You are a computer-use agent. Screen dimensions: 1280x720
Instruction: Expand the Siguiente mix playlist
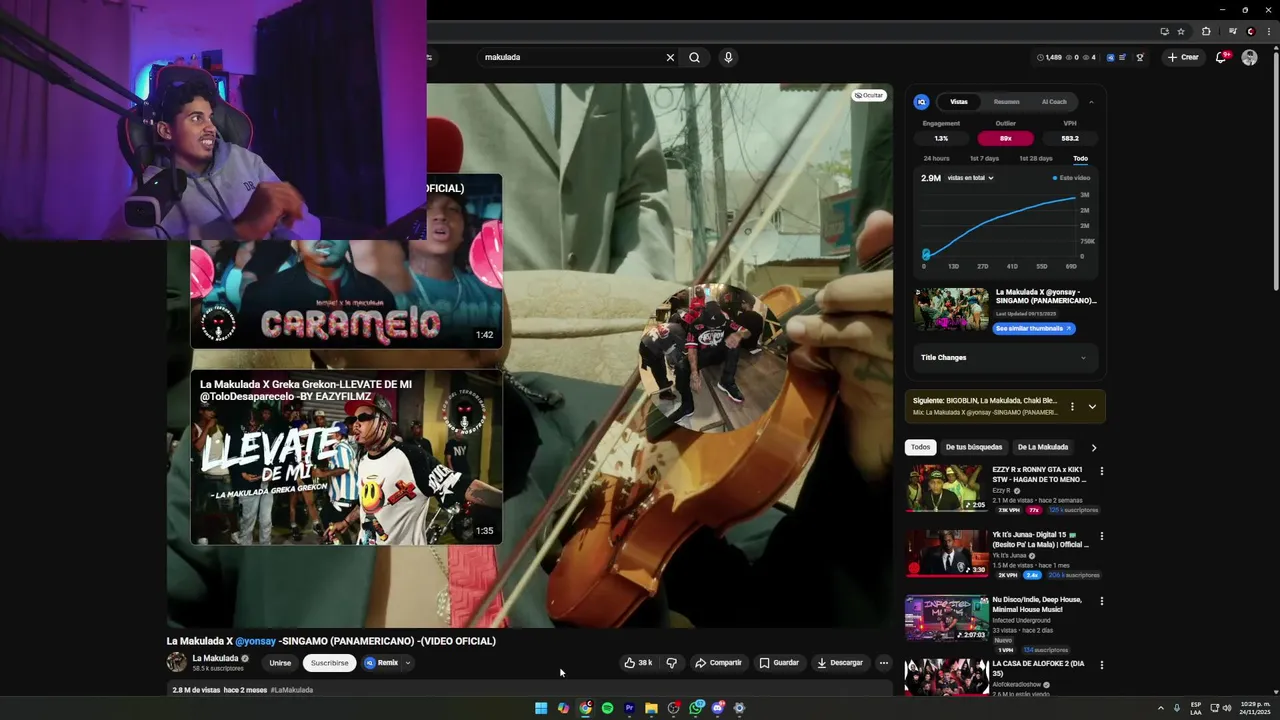pyautogui.click(x=1092, y=406)
